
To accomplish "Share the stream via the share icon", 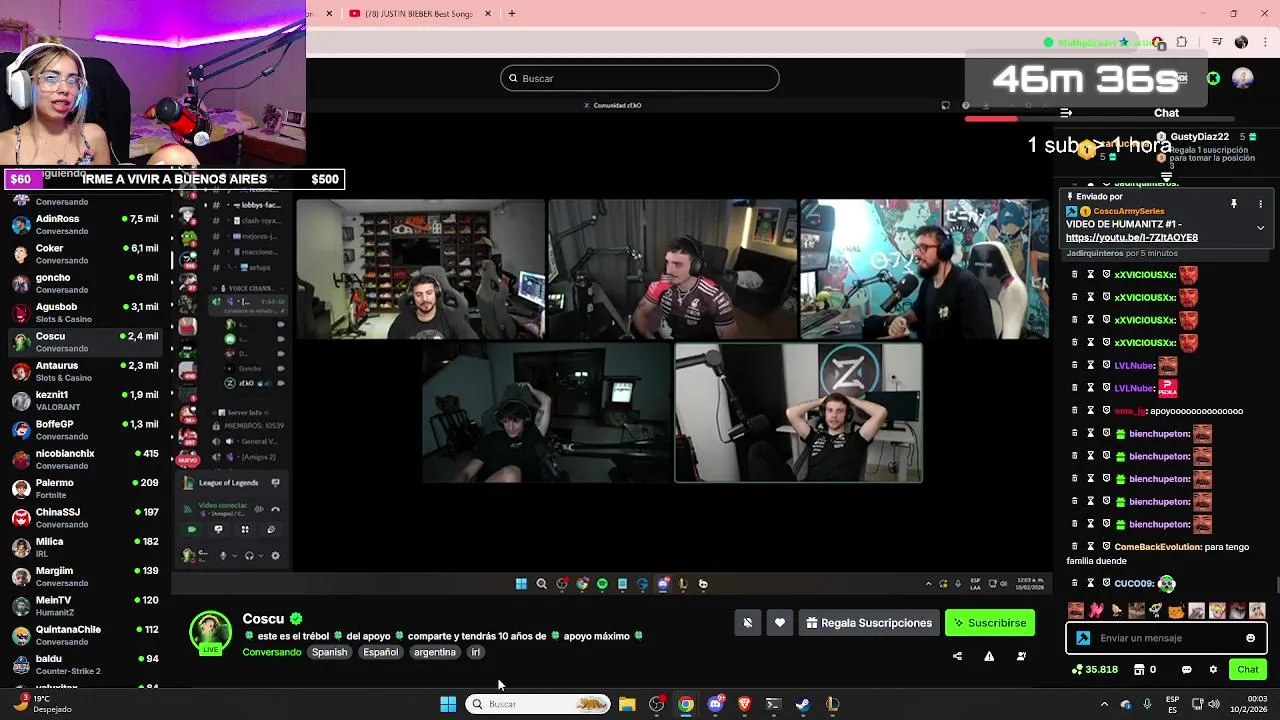I will [957, 656].
